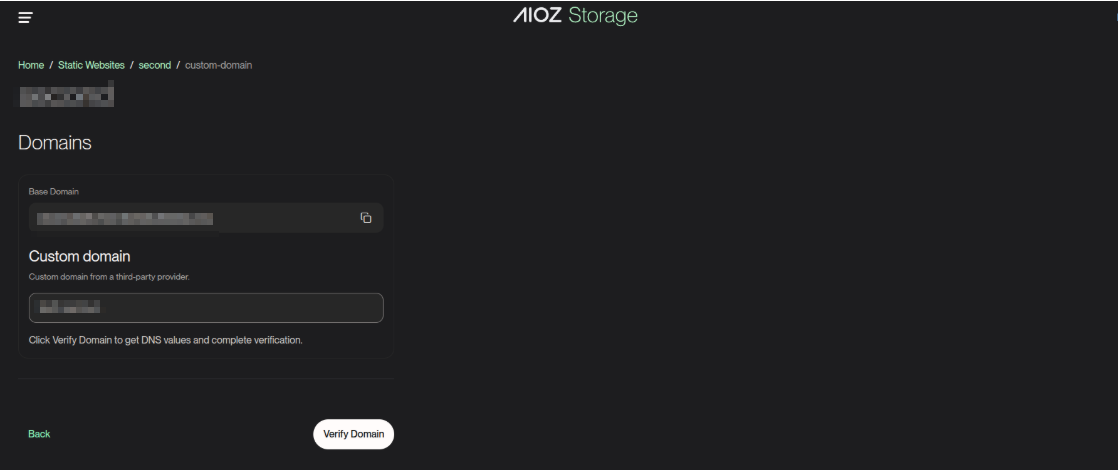
Task: Click the 'Storage' word in header
Action: [602, 16]
